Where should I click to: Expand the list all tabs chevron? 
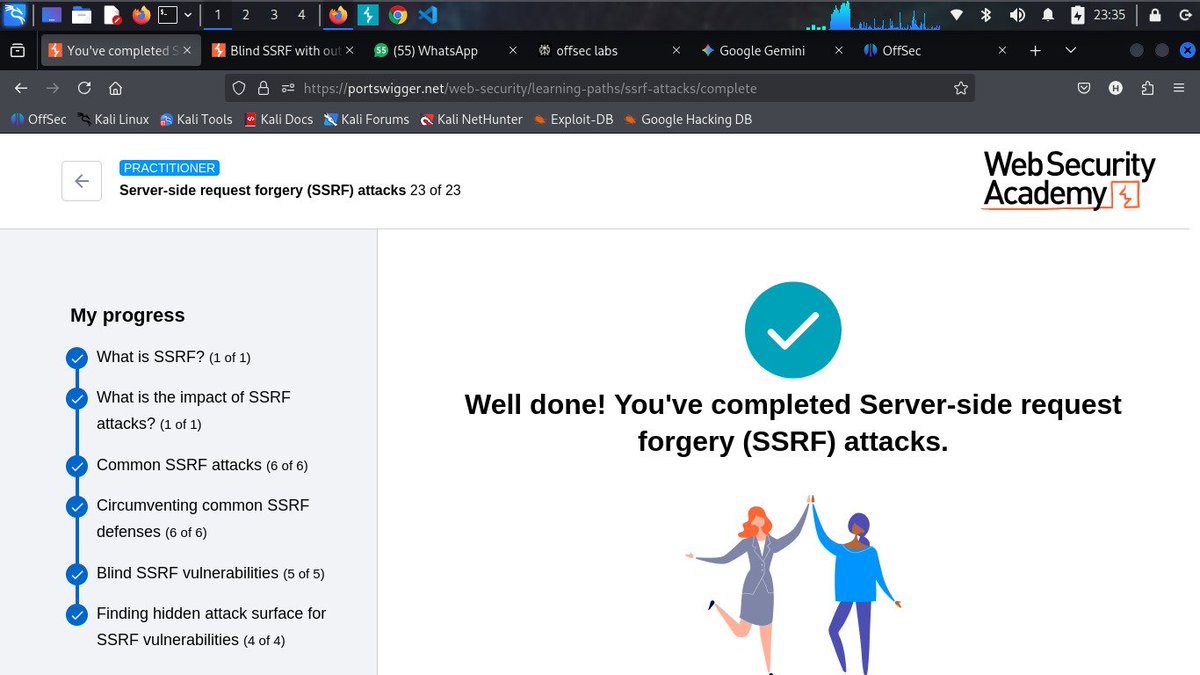(x=1071, y=50)
